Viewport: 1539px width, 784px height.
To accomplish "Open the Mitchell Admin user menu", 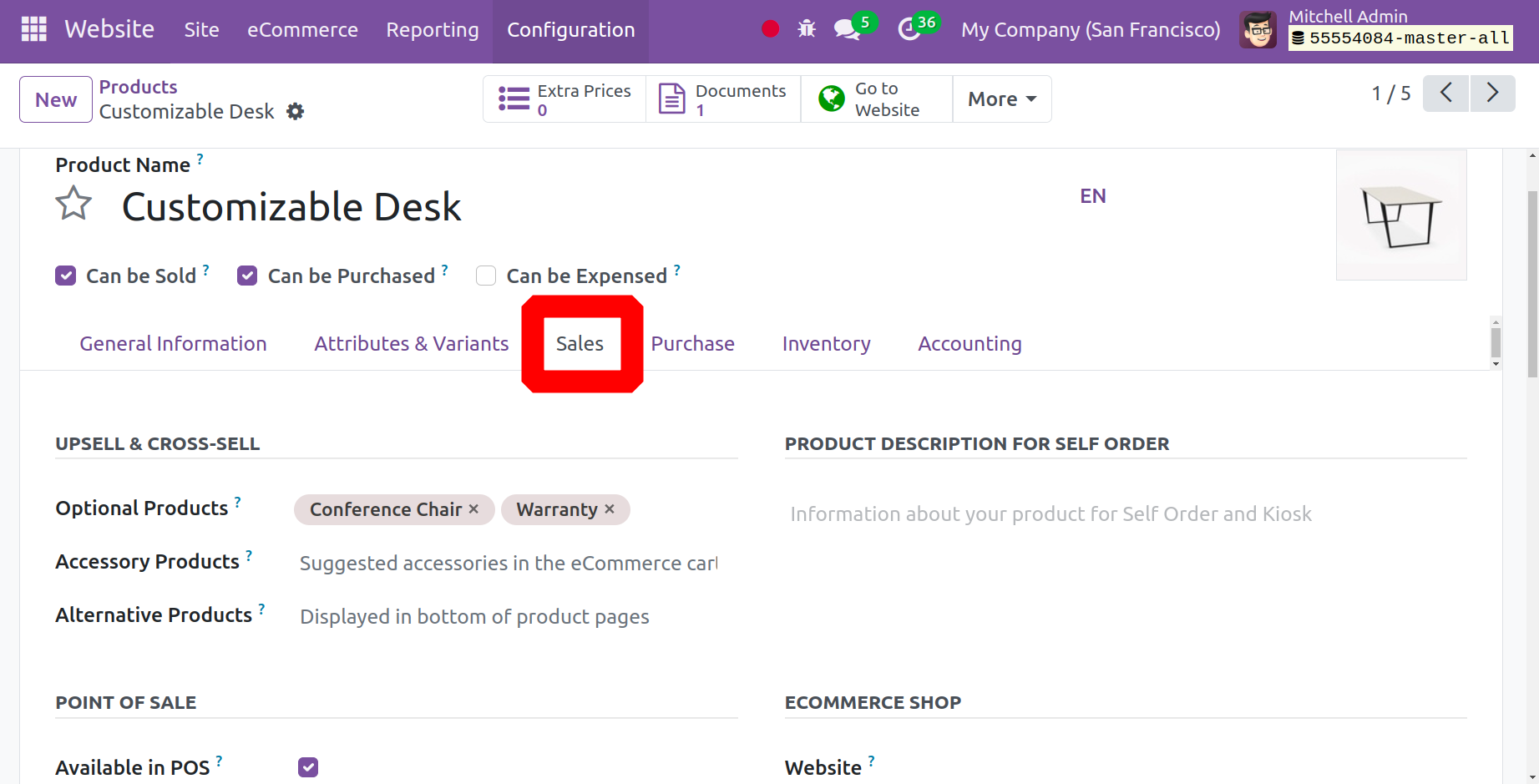I will 1347,16.
